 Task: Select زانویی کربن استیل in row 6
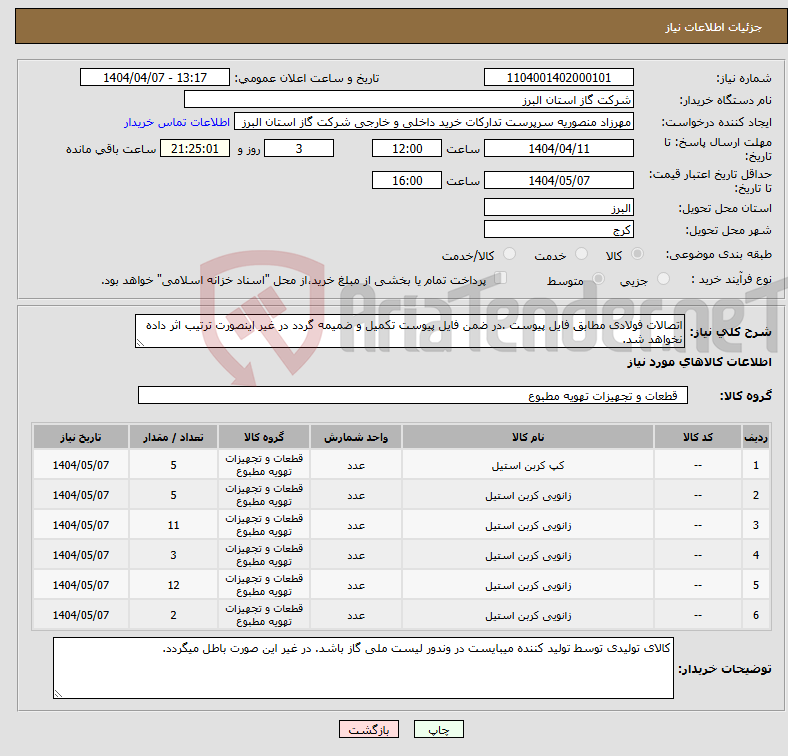point(528,615)
